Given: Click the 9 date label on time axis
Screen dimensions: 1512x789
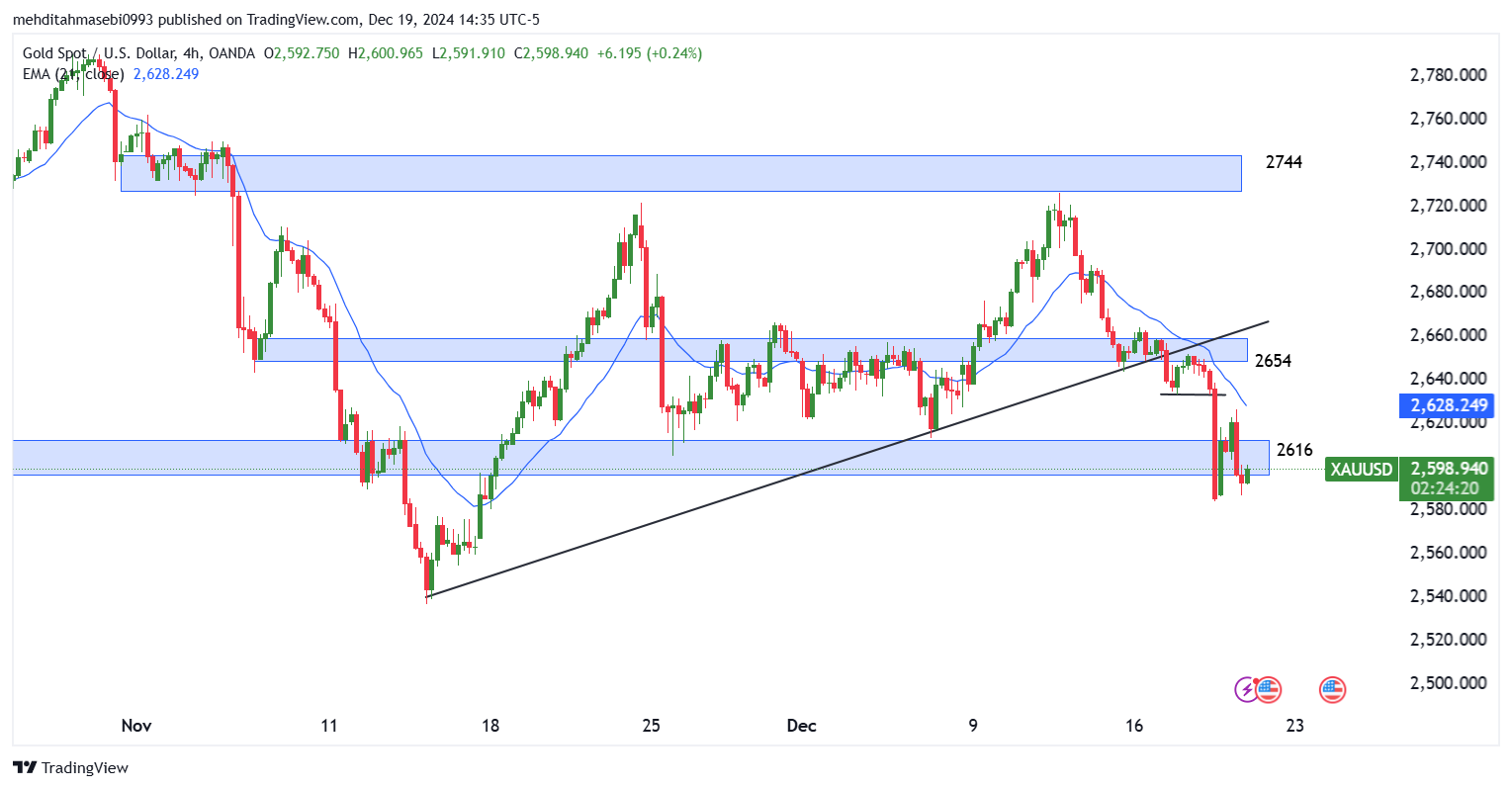Looking at the screenshot, I should pos(973,726).
